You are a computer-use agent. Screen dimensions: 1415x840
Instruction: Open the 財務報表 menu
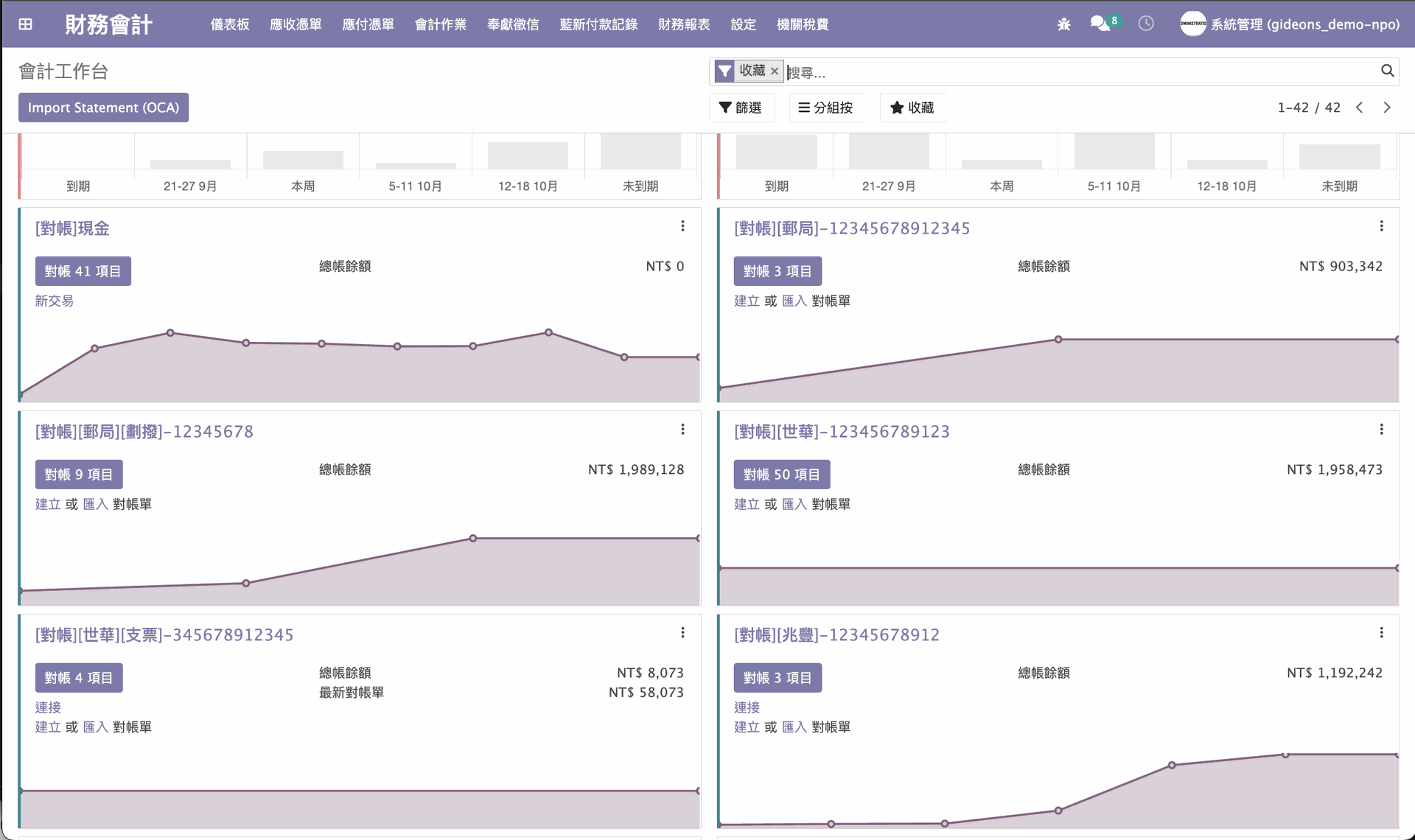[683, 24]
